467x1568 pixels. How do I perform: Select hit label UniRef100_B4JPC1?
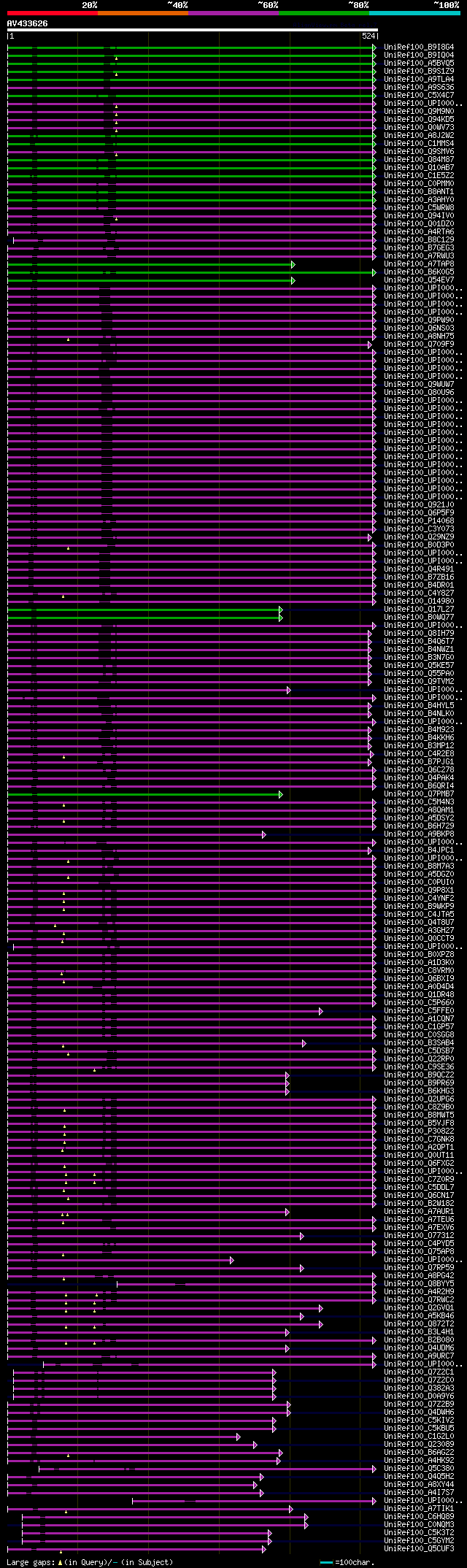point(419,850)
